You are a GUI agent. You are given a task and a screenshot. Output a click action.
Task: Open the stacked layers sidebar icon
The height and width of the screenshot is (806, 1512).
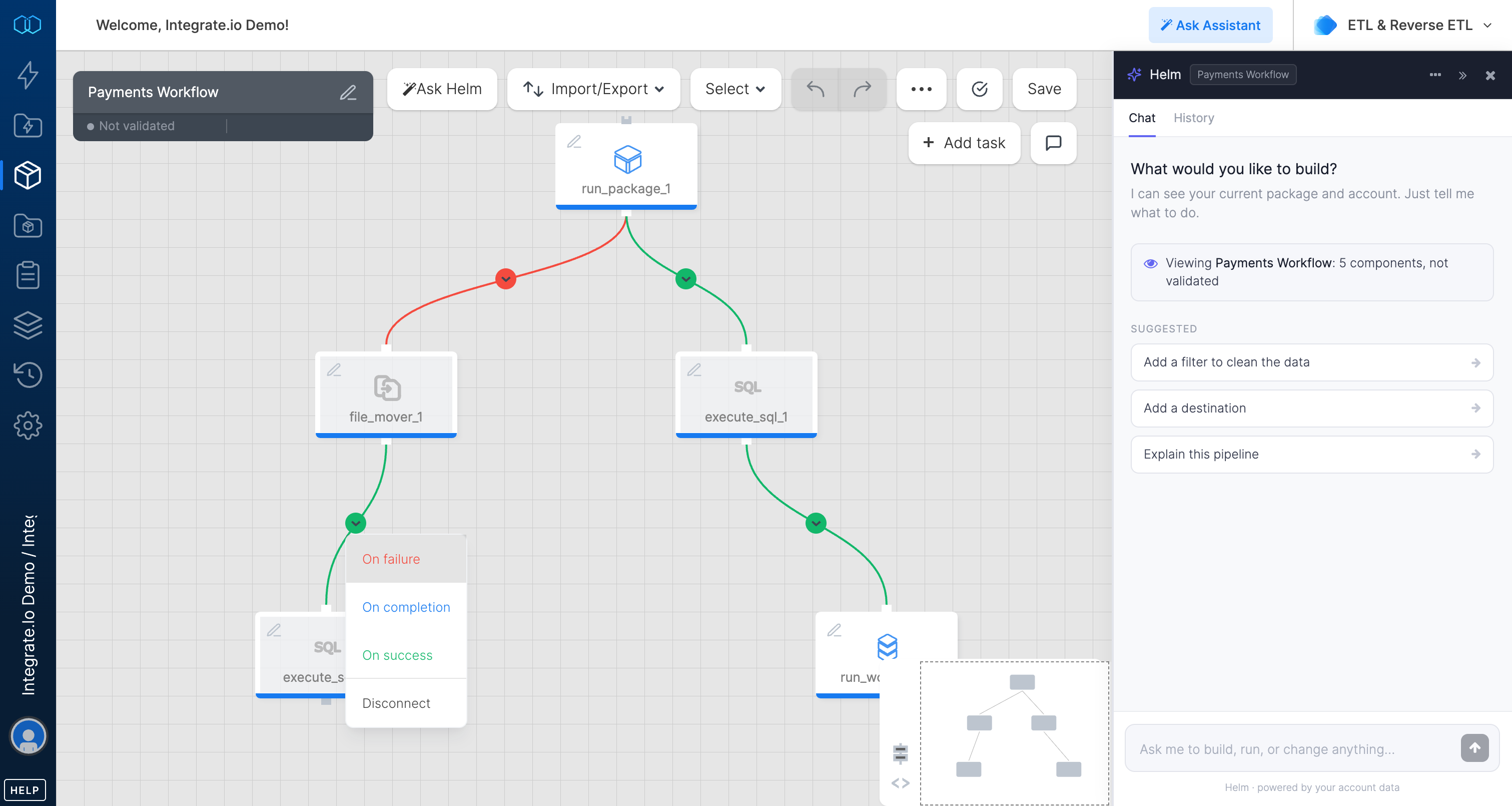pyautogui.click(x=28, y=325)
